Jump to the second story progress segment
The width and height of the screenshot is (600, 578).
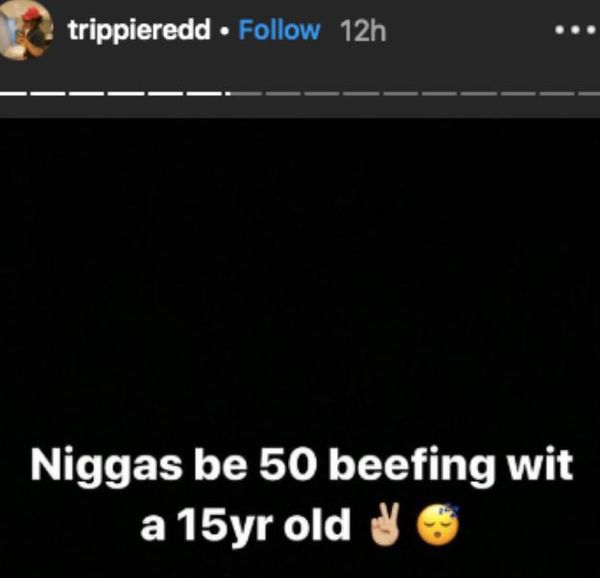[48, 93]
